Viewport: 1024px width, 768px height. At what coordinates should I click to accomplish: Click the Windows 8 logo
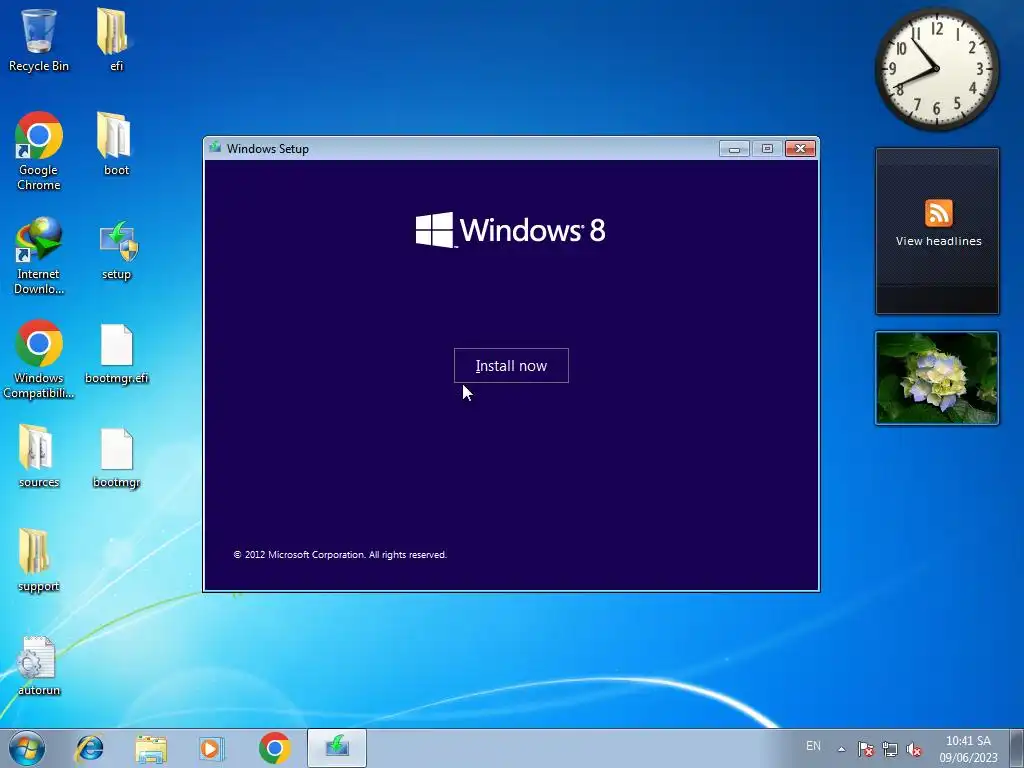pos(511,230)
